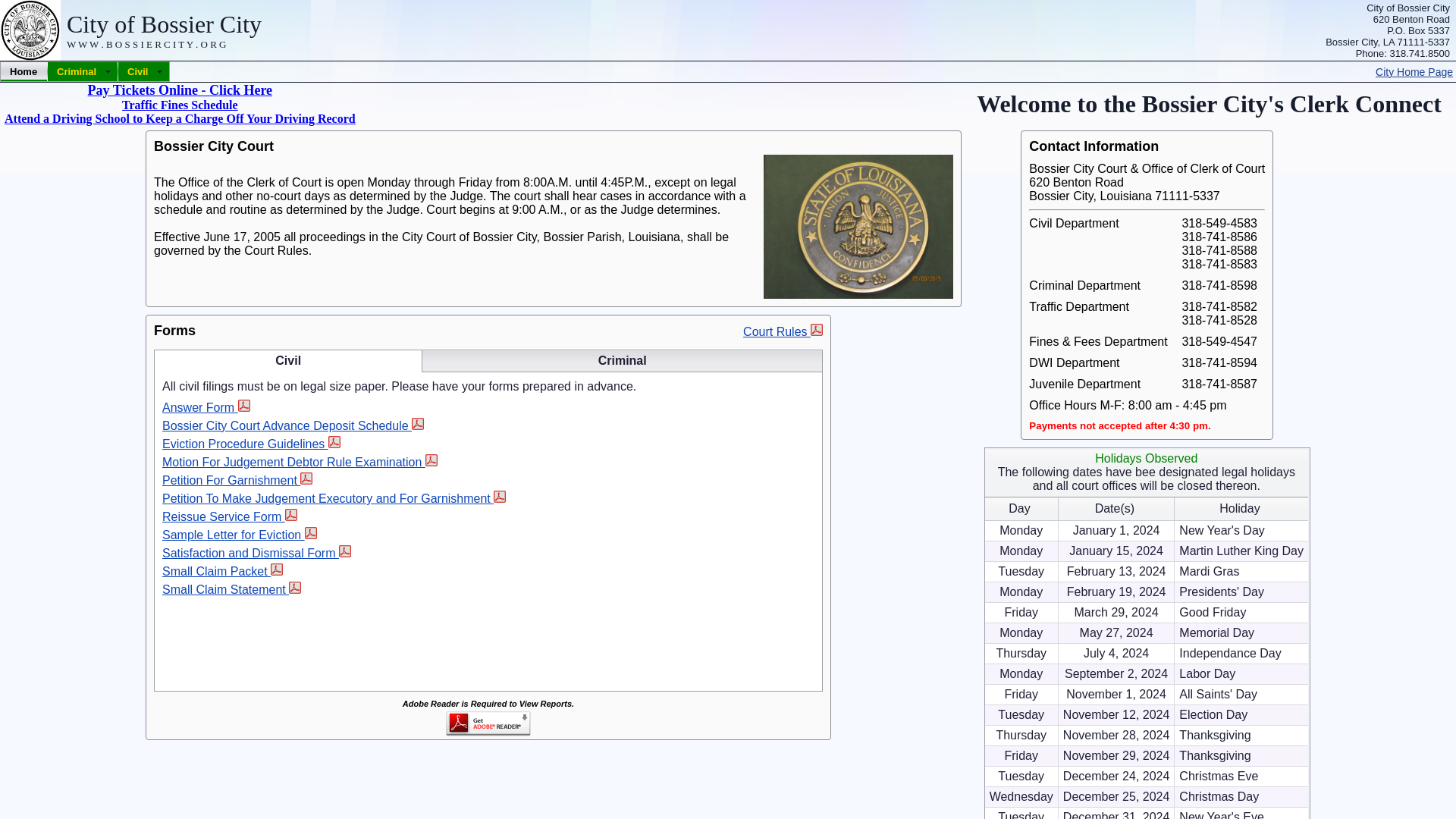The height and width of the screenshot is (819, 1456).
Task: Click the Holidays Observed heading
Action: coord(1146,459)
